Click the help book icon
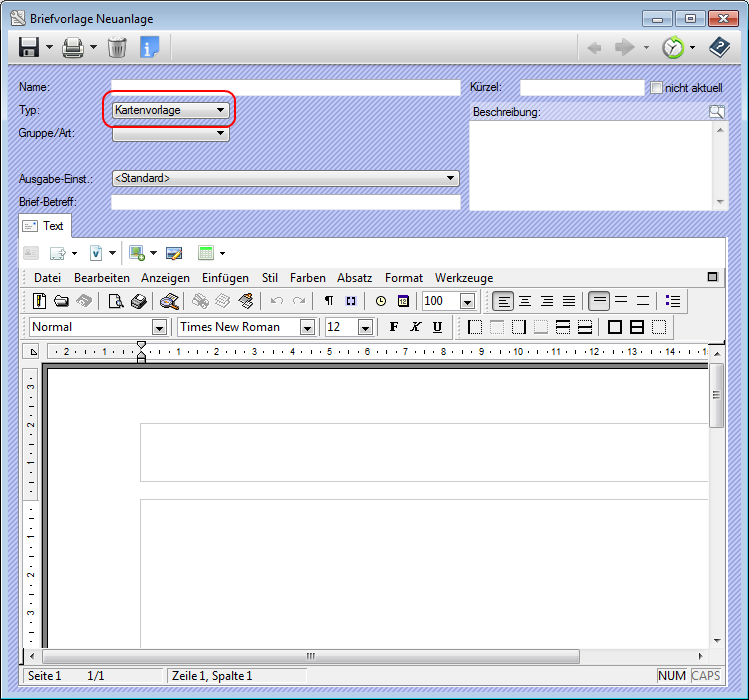This screenshot has height=700, width=749. [x=719, y=47]
